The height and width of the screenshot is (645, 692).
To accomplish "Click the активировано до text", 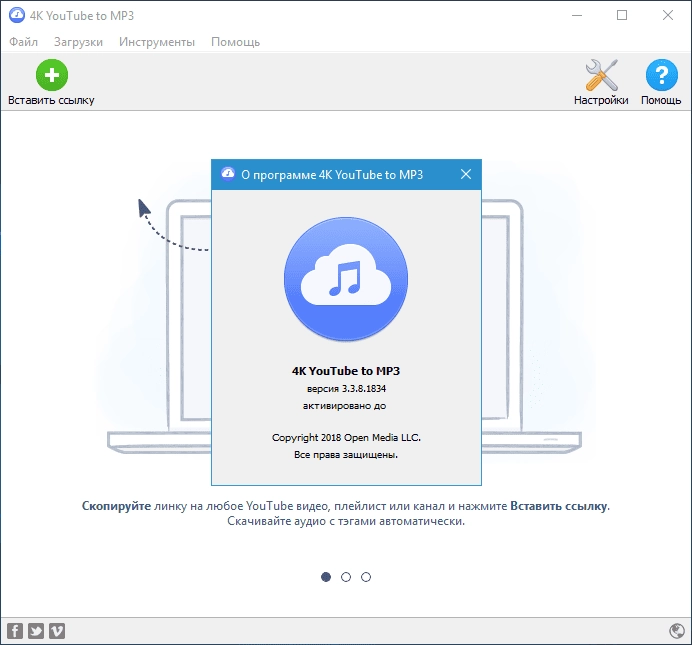I will (344, 406).
